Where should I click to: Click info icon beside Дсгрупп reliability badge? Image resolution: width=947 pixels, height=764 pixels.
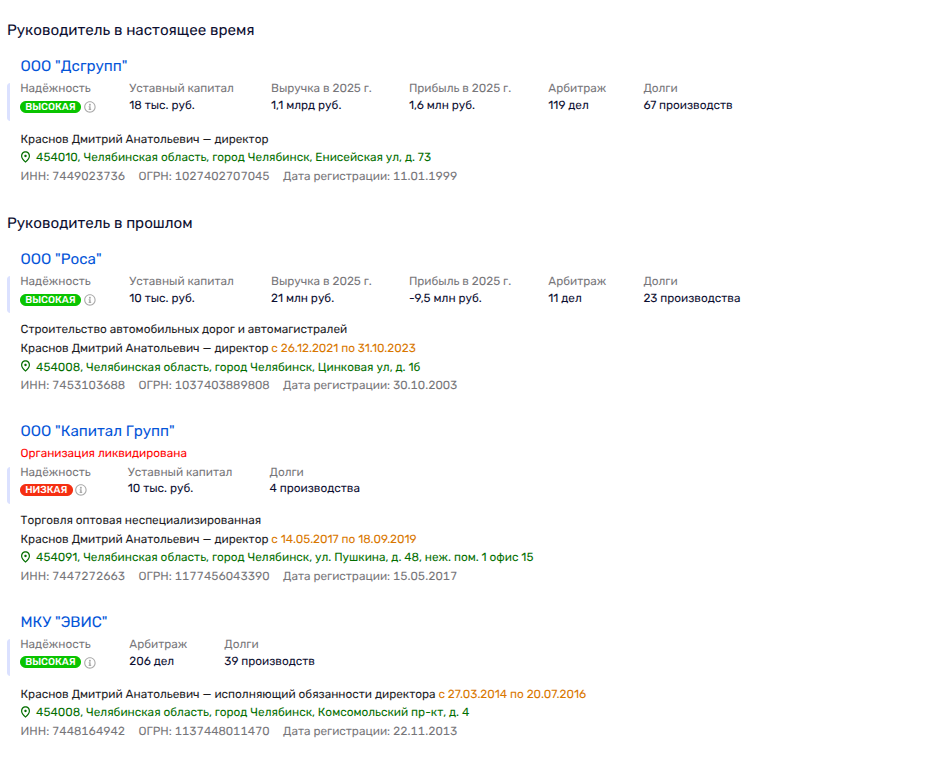(89, 106)
